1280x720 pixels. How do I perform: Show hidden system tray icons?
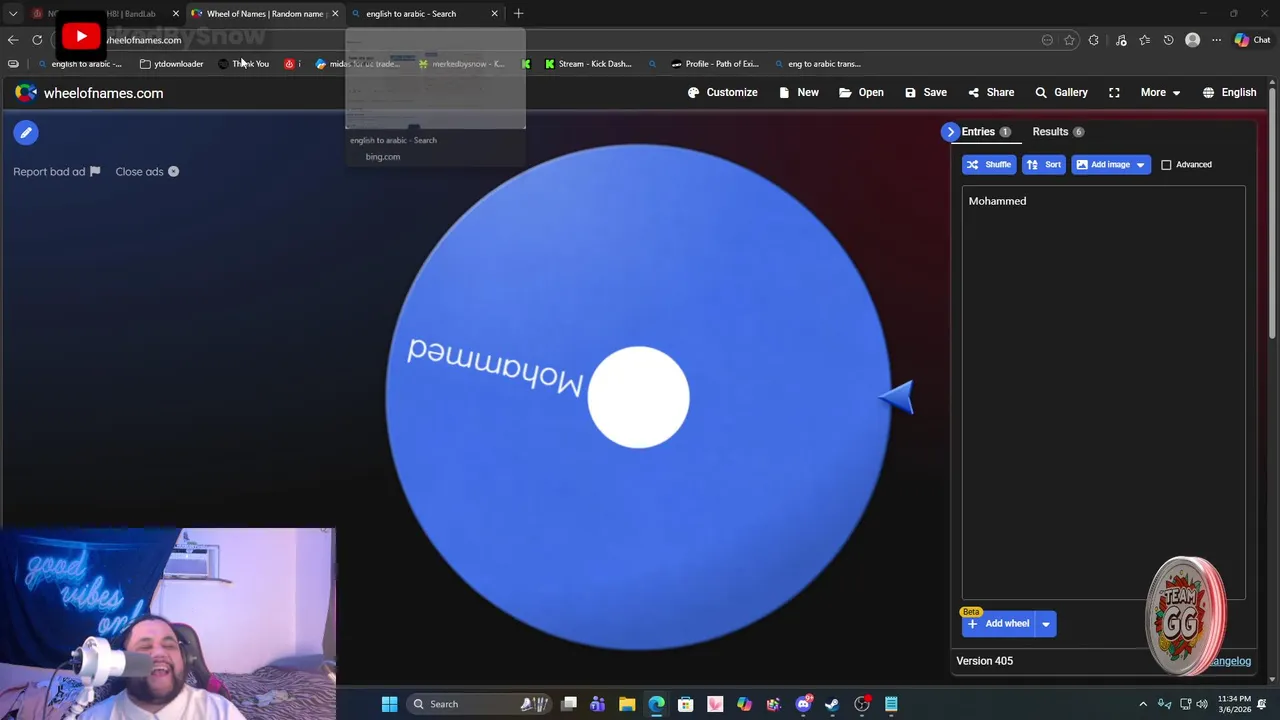pos(1143,704)
